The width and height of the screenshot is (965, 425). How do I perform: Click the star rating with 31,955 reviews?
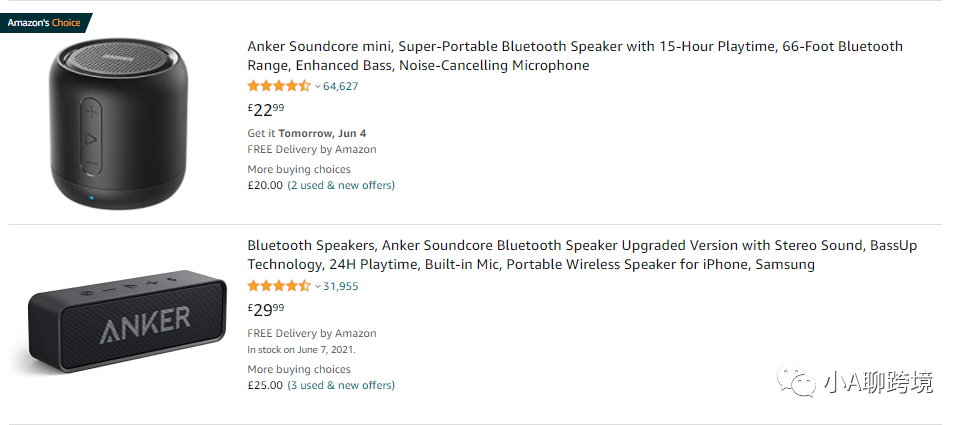click(x=279, y=286)
